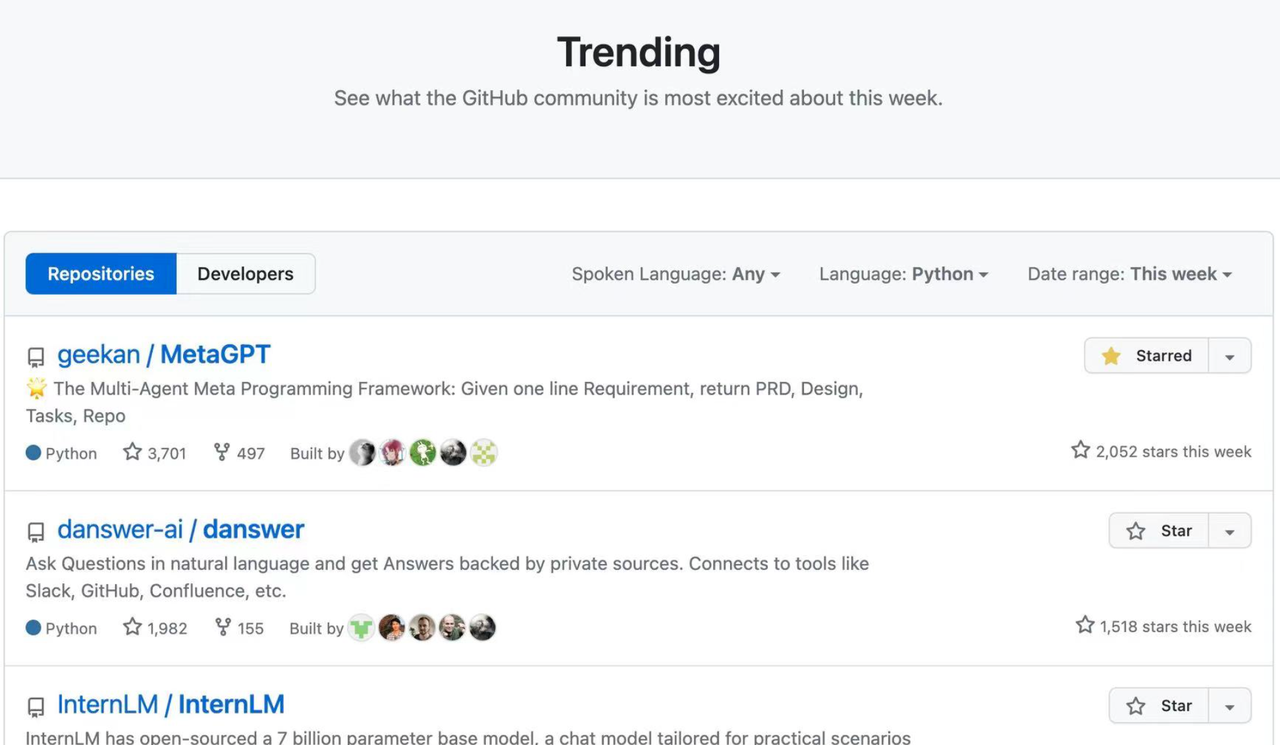This screenshot has width=1280, height=745.
Task: Star the danswer-ai/danswer repository
Action: point(1159,531)
